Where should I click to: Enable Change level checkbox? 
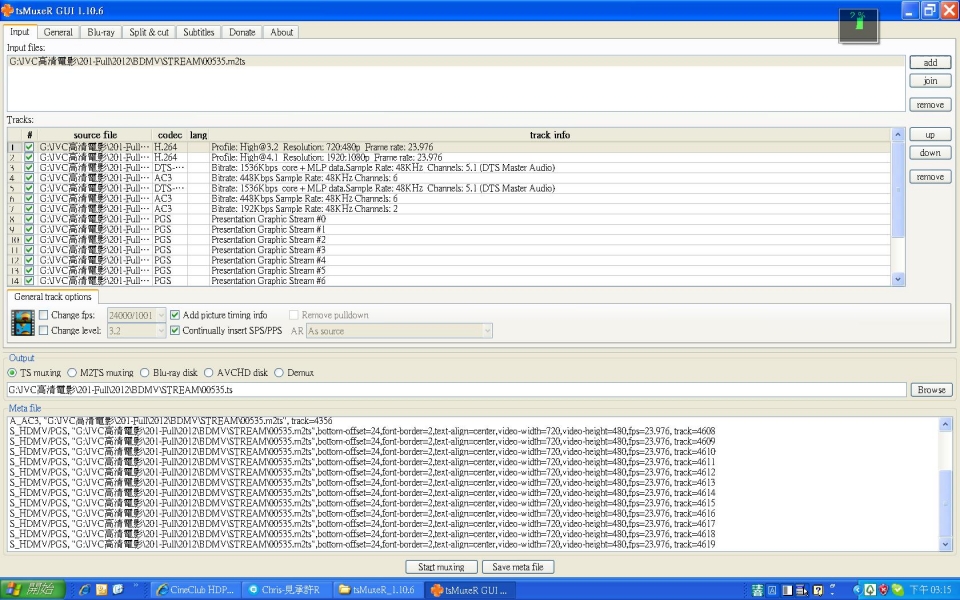43,331
